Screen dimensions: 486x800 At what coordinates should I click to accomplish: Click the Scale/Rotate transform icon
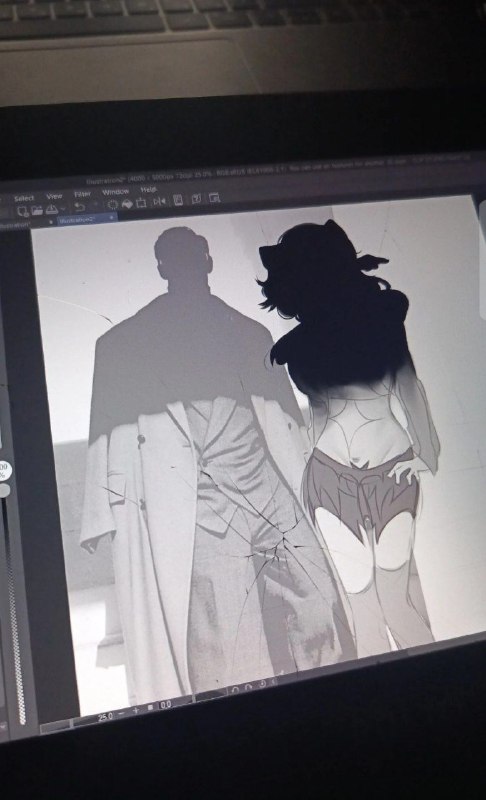click(x=141, y=203)
